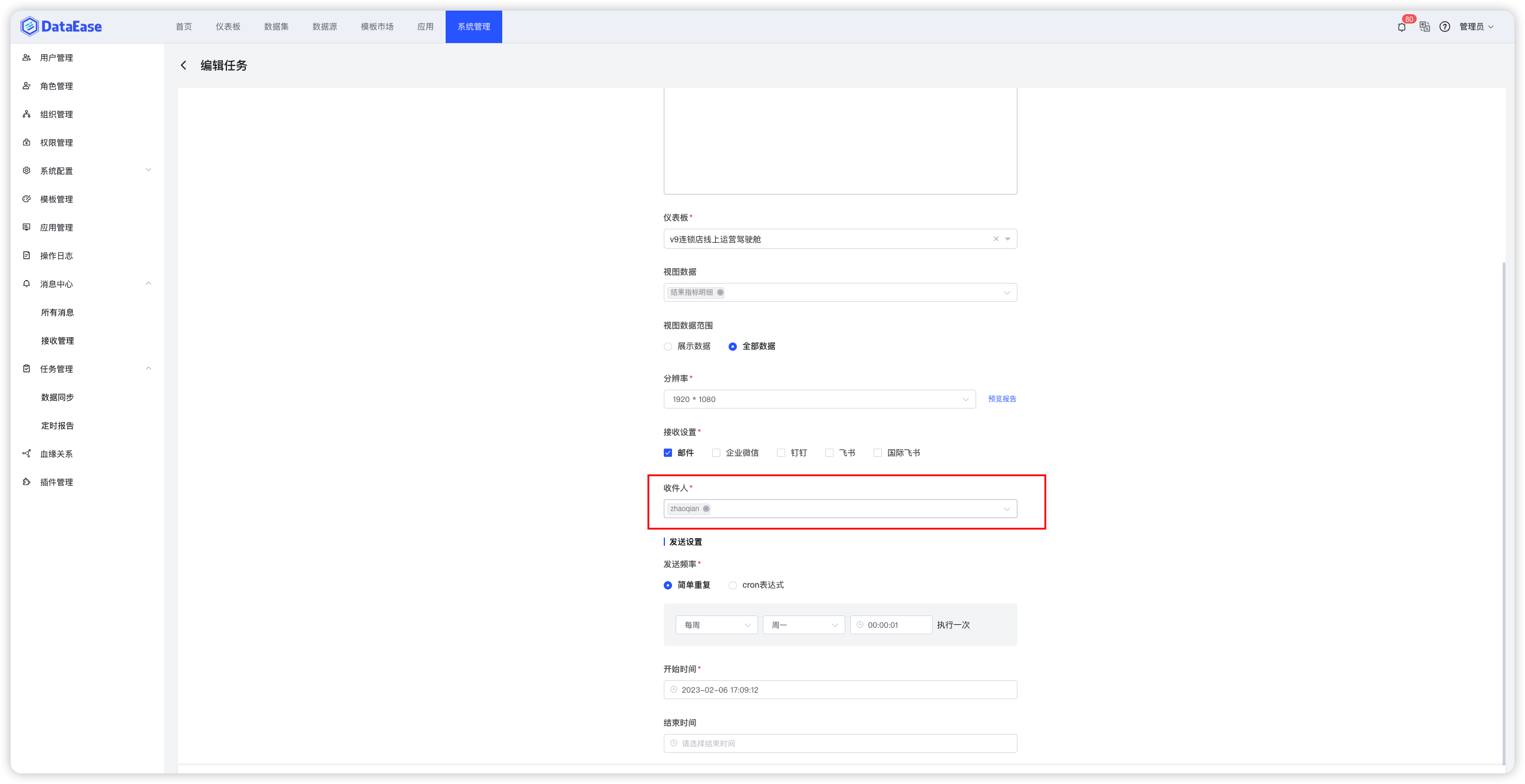Open the 管理员 user dropdown
1525x784 pixels.
point(1477,27)
